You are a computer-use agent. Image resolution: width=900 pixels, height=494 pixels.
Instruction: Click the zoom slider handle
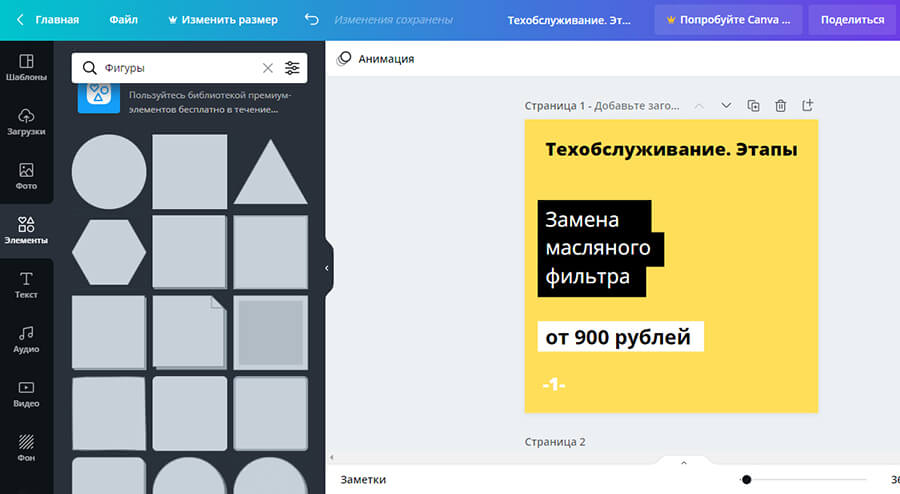pos(746,479)
